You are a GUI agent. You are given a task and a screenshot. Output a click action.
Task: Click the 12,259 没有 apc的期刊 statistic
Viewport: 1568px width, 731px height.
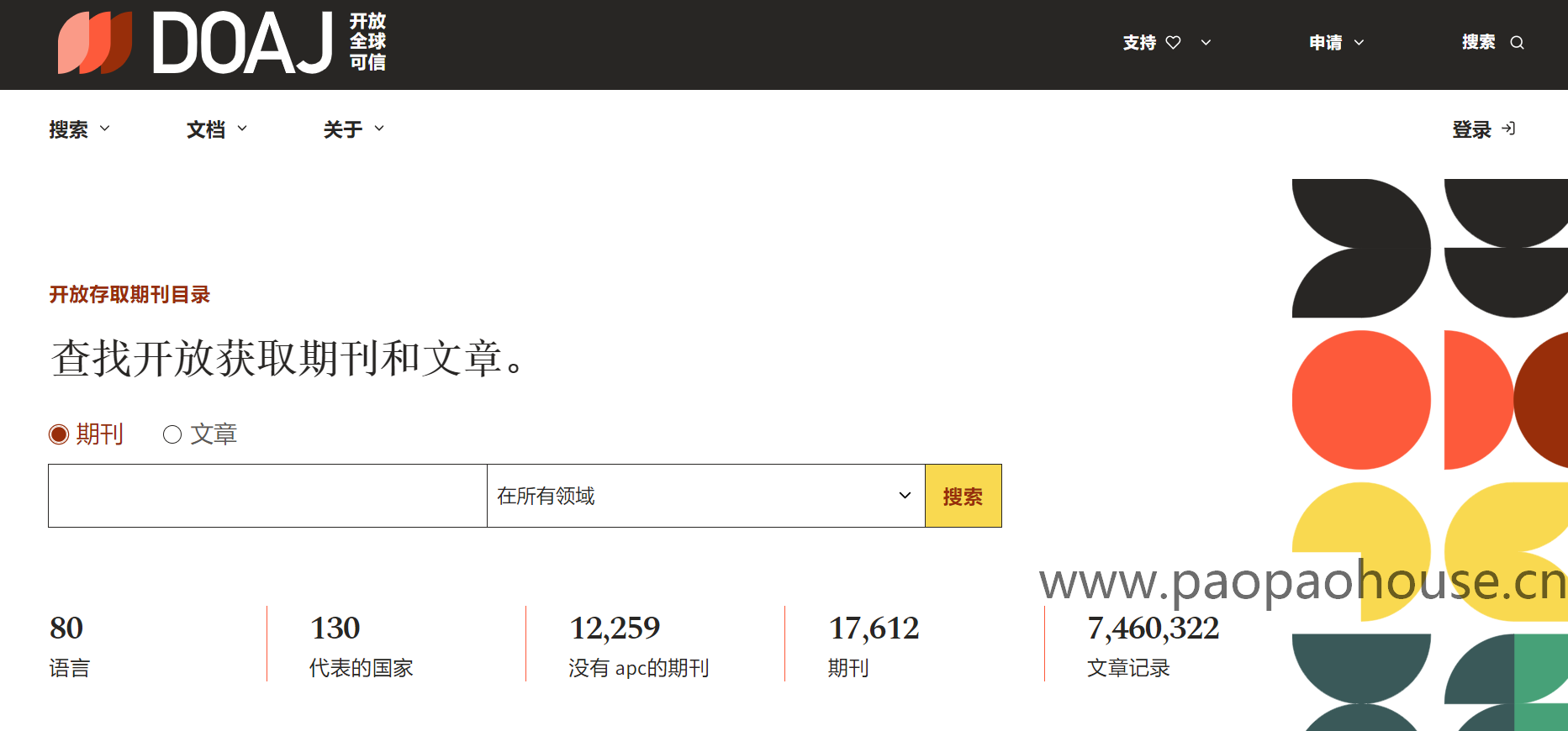tap(639, 646)
